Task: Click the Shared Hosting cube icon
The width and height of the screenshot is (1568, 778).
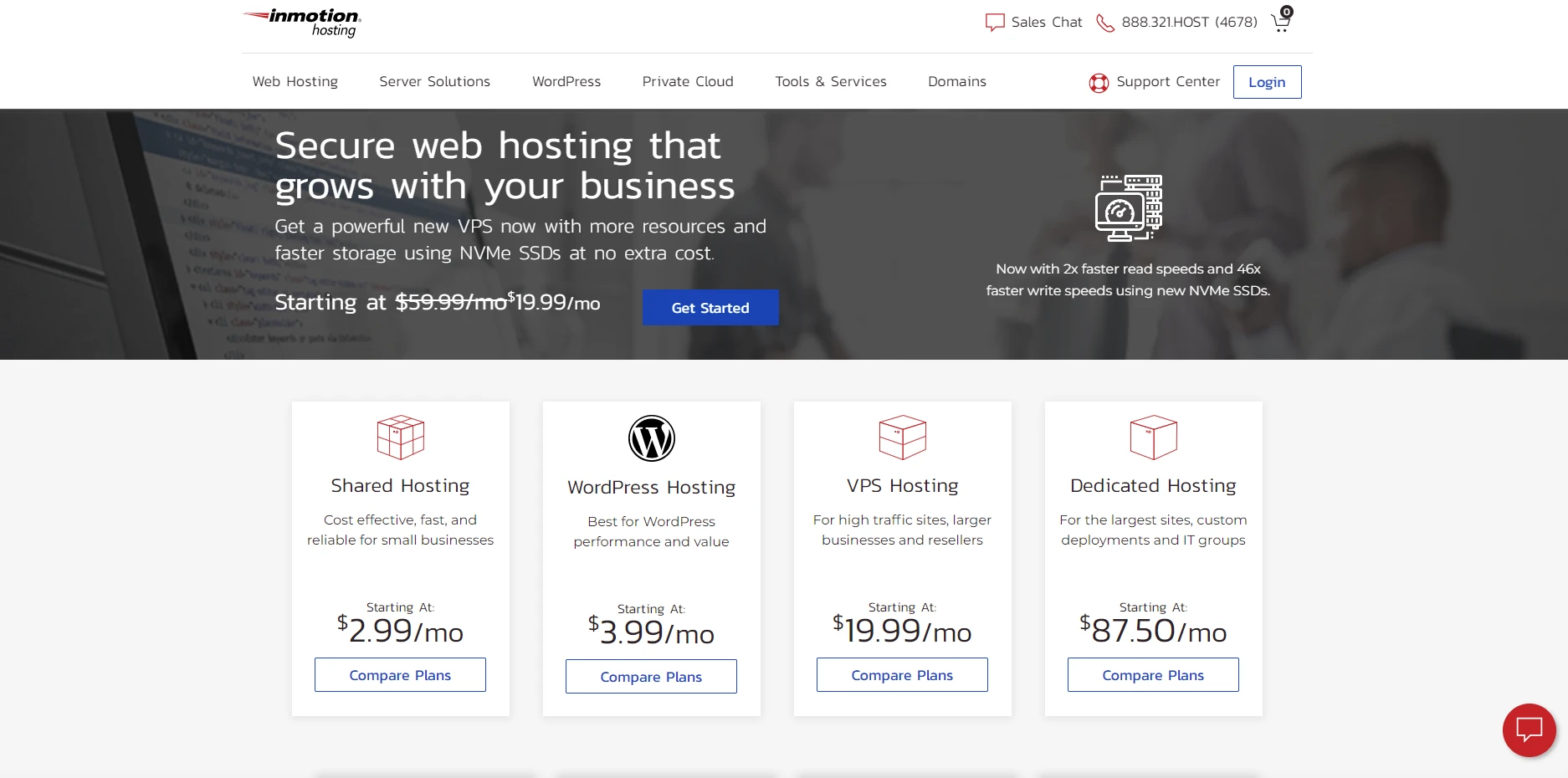Action: 400,437
